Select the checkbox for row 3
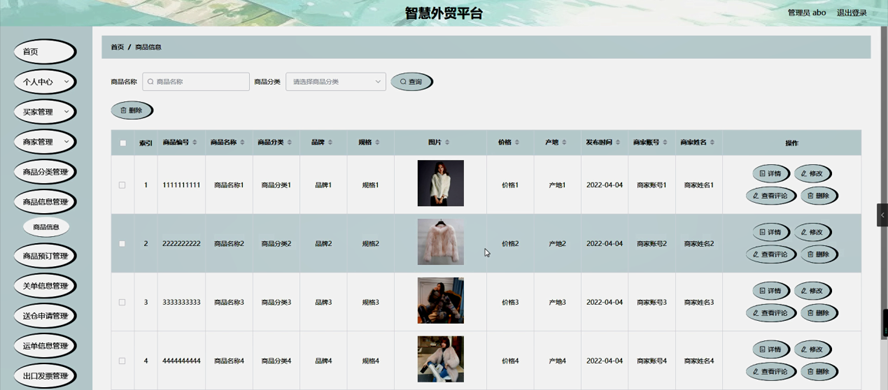The height and width of the screenshot is (390, 888). 122,302
